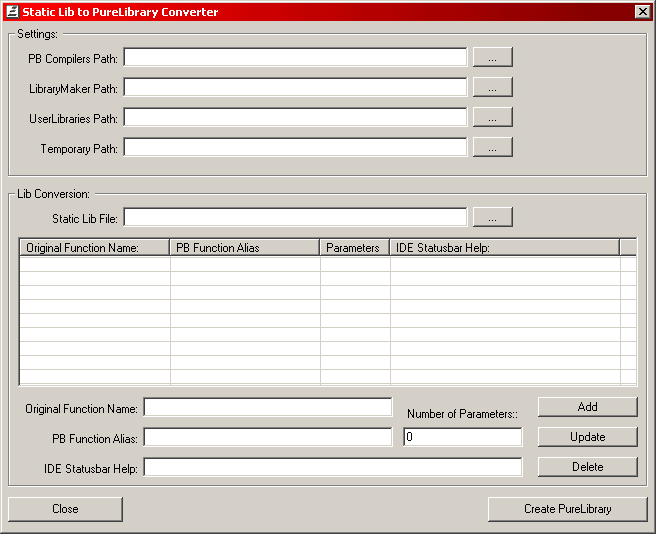Click the Static Lib File field
This screenshot has width=656, height=534.
[295, 217]
